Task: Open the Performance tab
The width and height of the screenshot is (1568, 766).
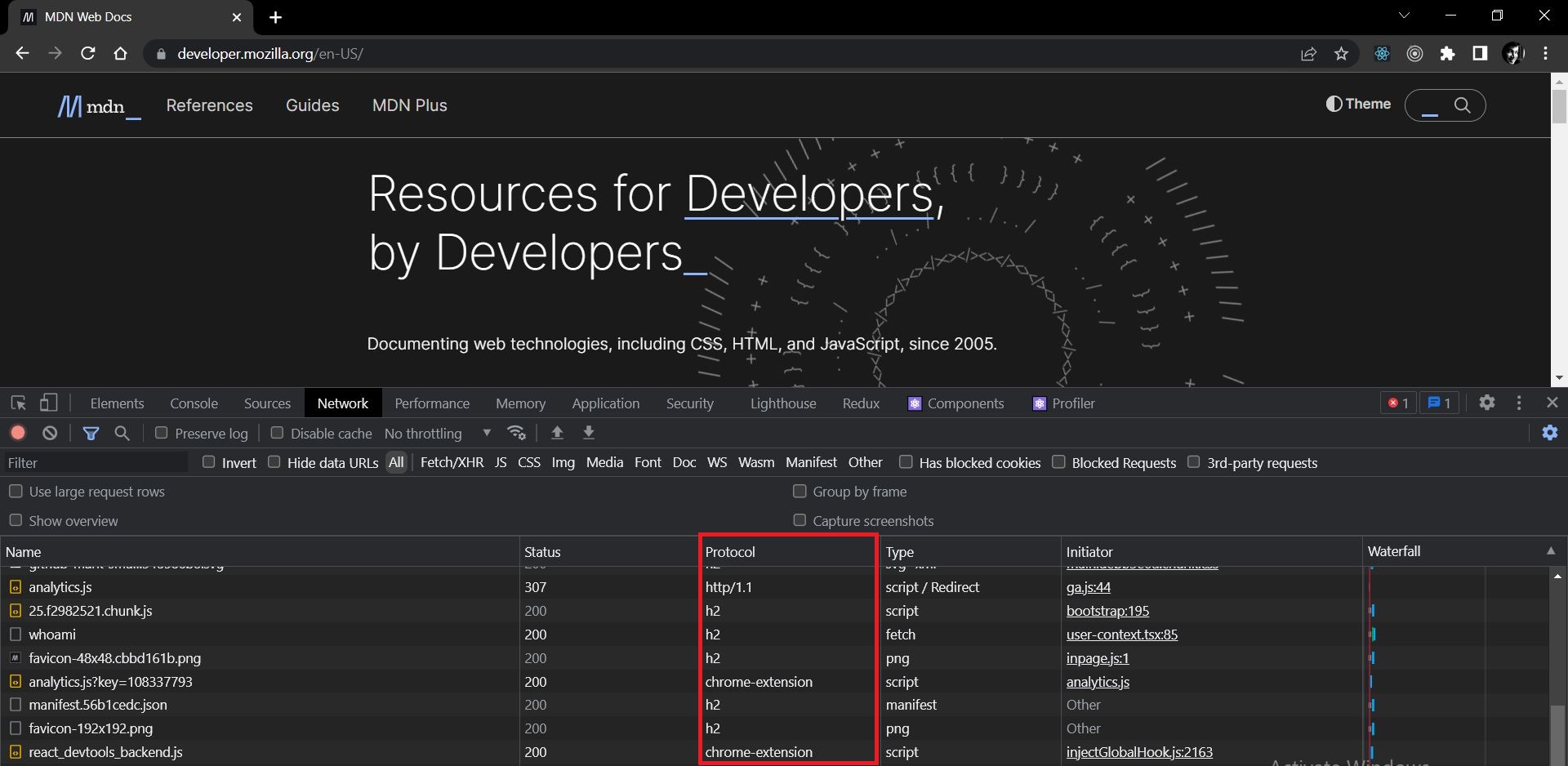Action: click(432, 403)
